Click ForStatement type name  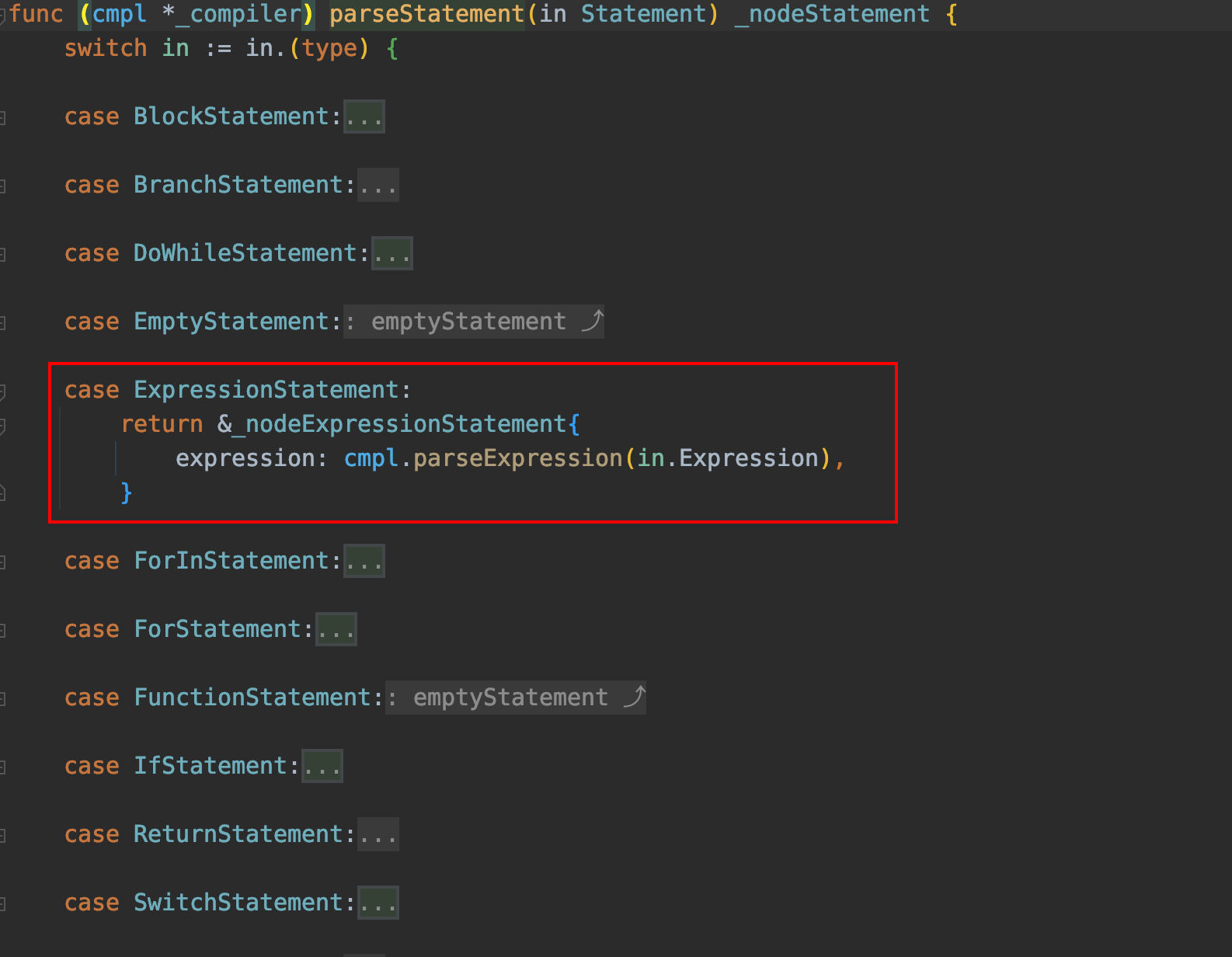(x=218, y=629)
